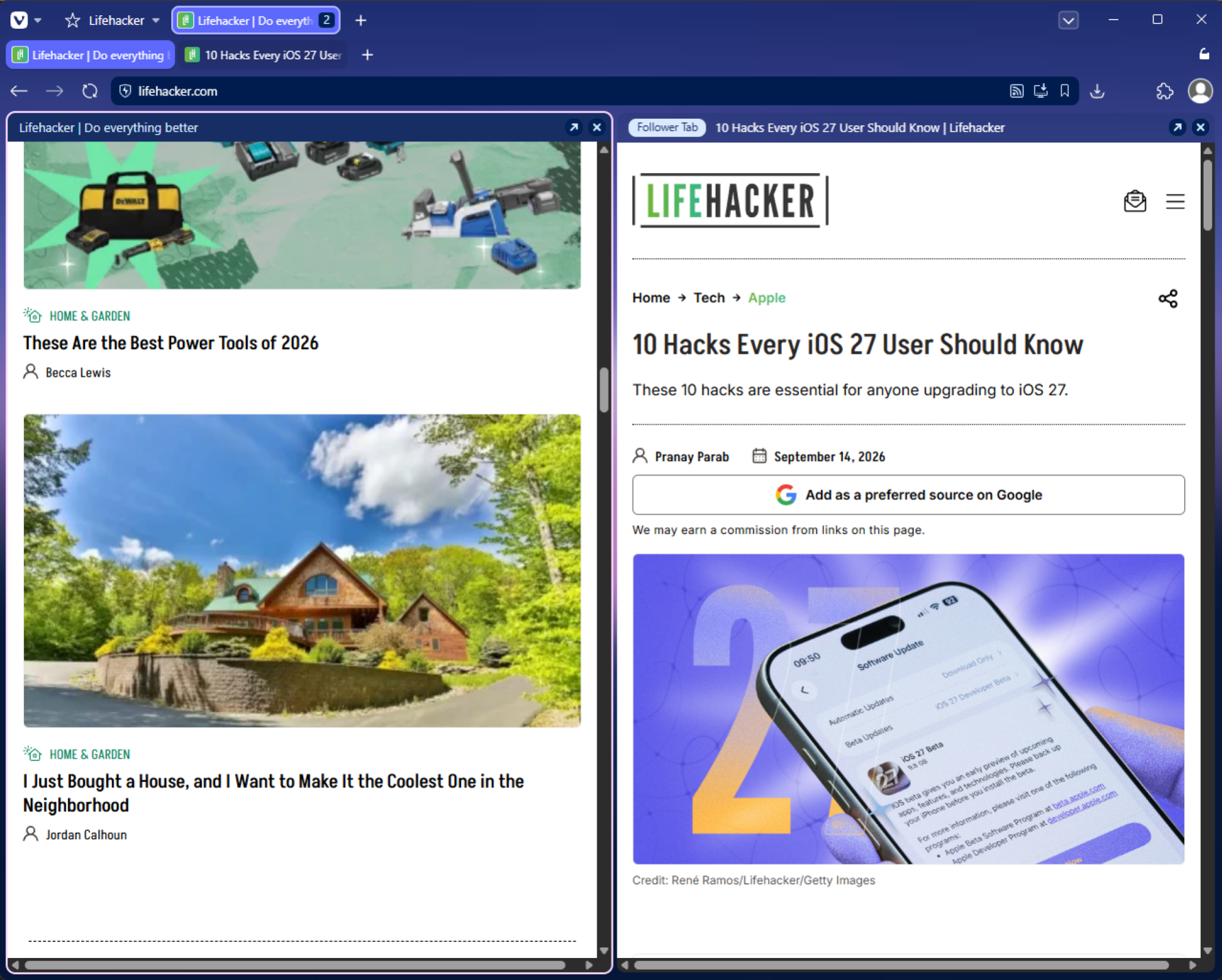Click the Follower Tab badge
Viewport: 1222px width, 980px height.
pyautogui.click(x=667, y=127)
